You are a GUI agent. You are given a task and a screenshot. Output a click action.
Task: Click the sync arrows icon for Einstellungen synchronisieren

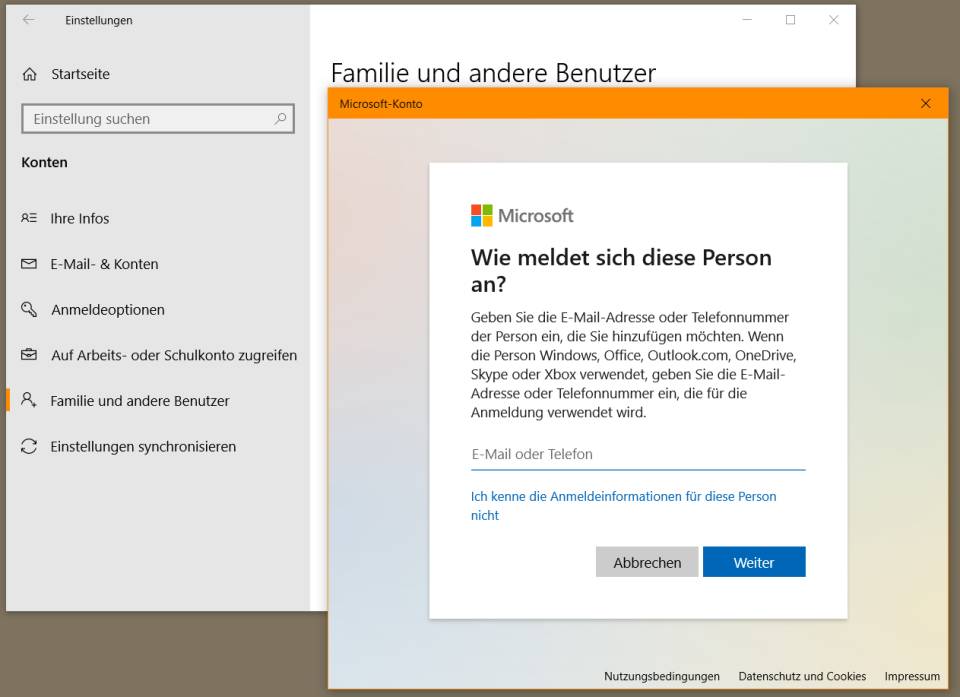click(x=29, y=446)
